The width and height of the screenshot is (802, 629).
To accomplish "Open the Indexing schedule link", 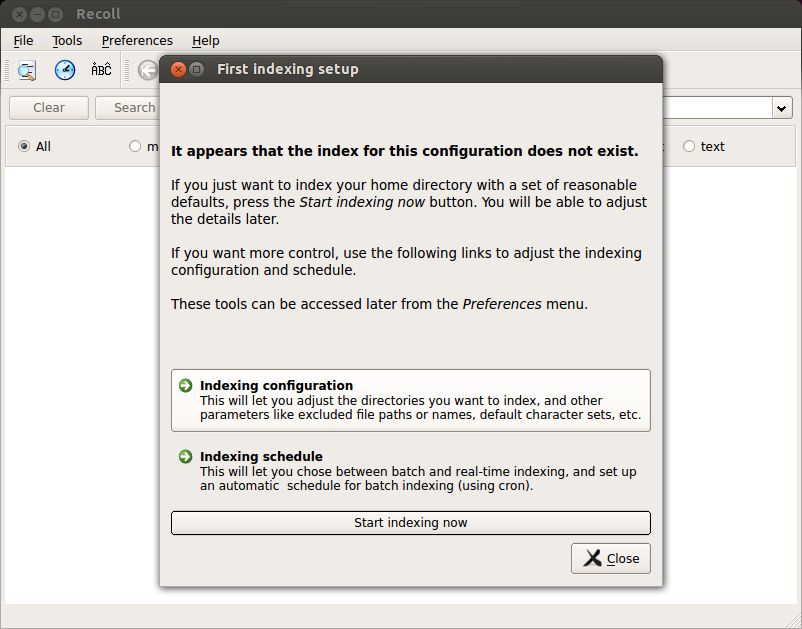I will pyautogui.click(x=411, y=470).
